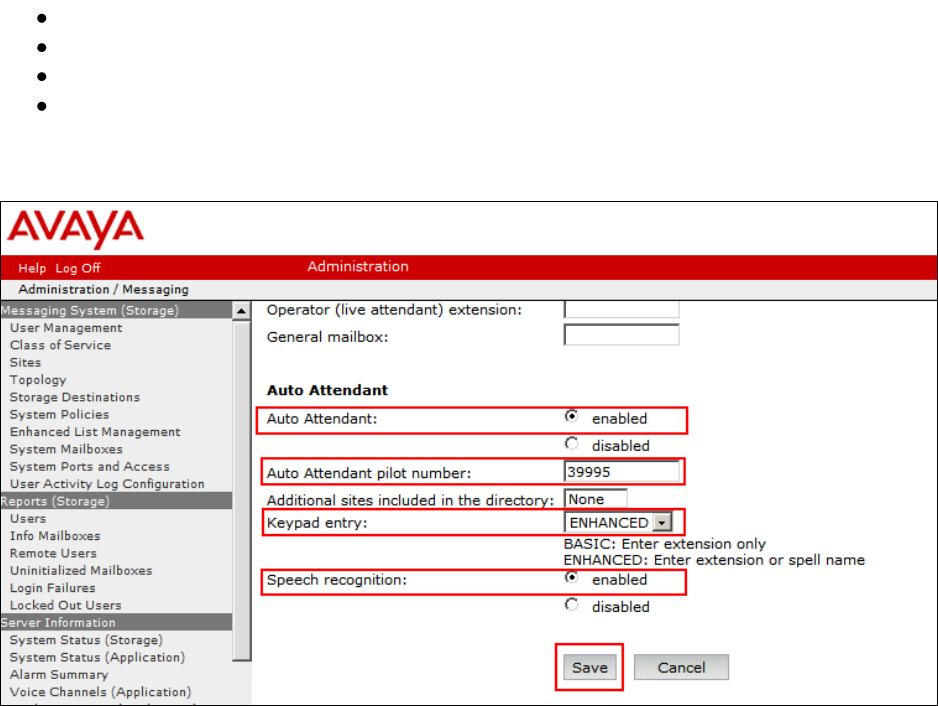
Task: Click the Save button
Action: [589, 667]
